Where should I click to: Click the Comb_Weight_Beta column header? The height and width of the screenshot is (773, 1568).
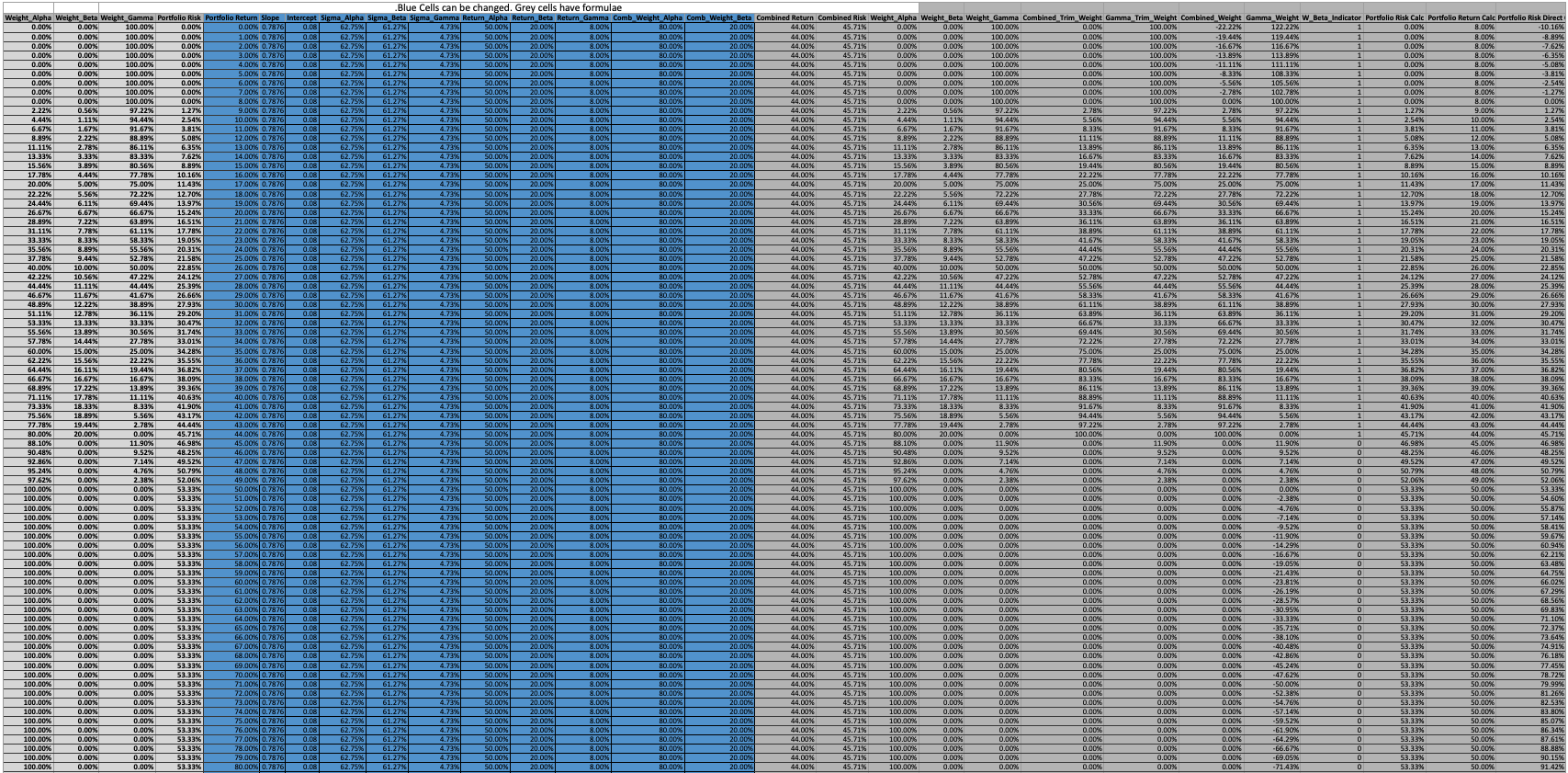click(719, 17)
